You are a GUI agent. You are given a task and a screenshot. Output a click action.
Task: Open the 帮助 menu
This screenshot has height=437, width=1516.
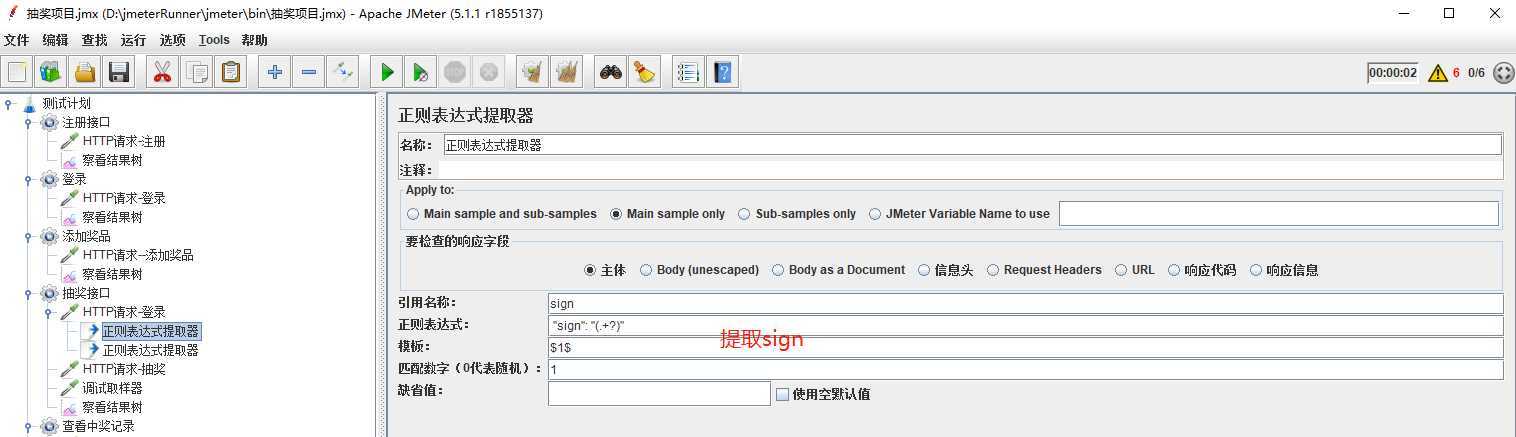tap(254, 40)
